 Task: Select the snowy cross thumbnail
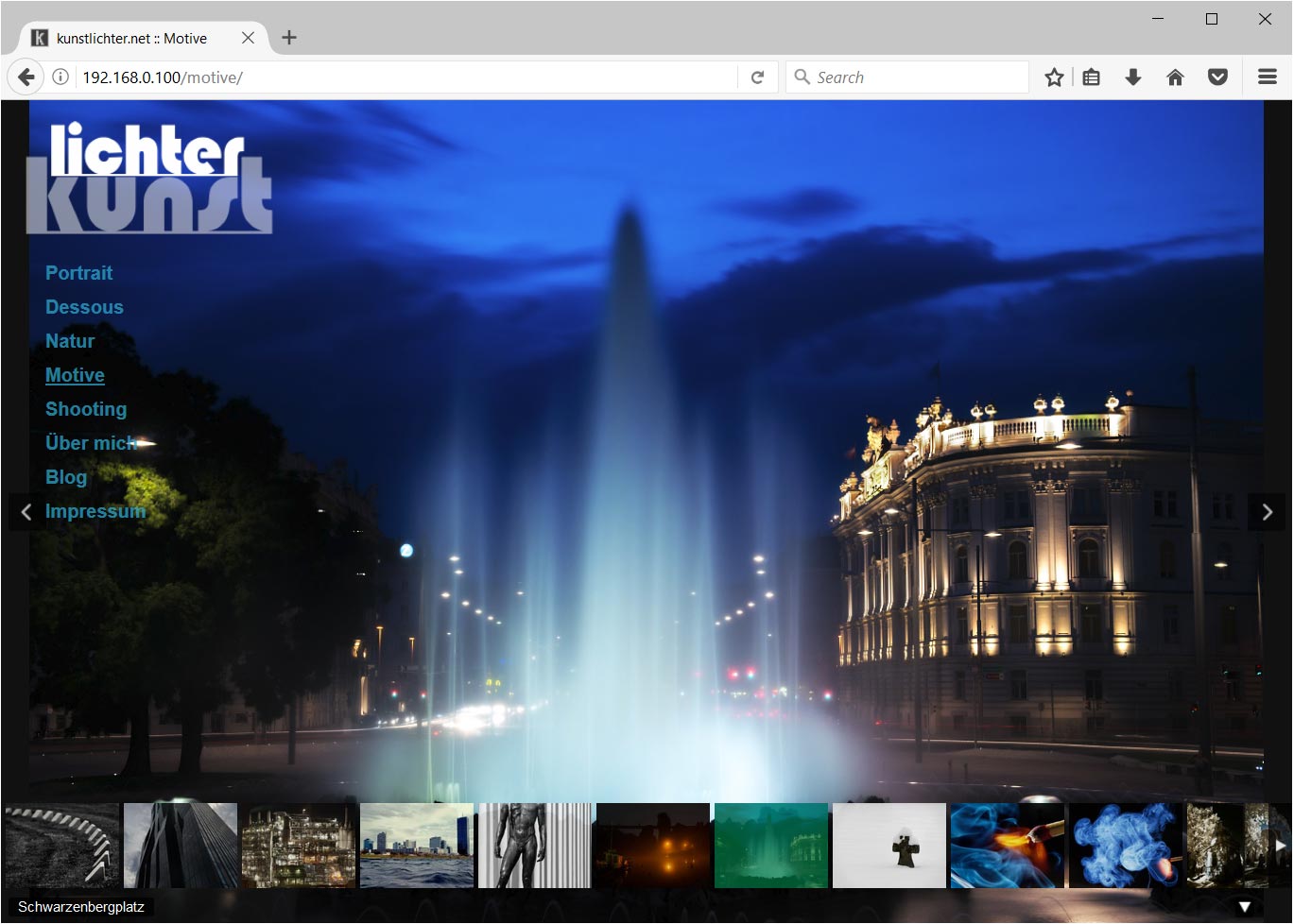889,846
